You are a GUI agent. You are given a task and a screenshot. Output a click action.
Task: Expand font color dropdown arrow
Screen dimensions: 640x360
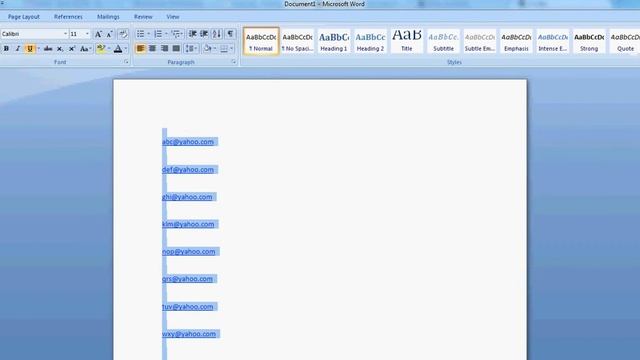(126, 49)
